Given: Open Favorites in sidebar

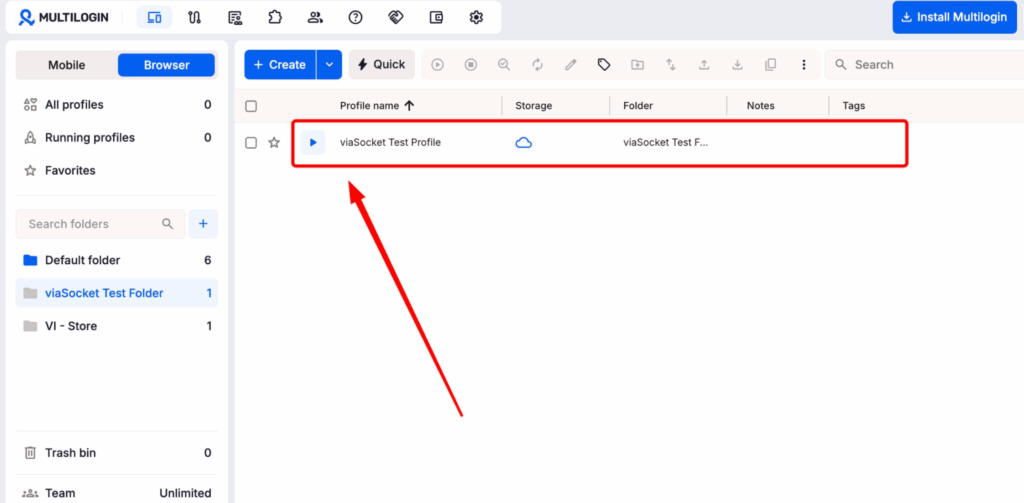Looking at the screenshot, I should tap(117, 170).
